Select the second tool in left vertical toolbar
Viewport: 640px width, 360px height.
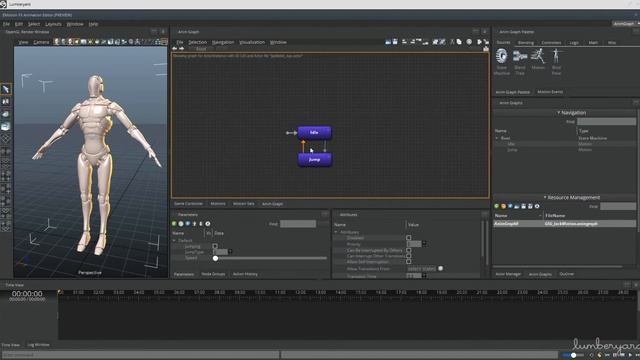(x=6, y=101)
